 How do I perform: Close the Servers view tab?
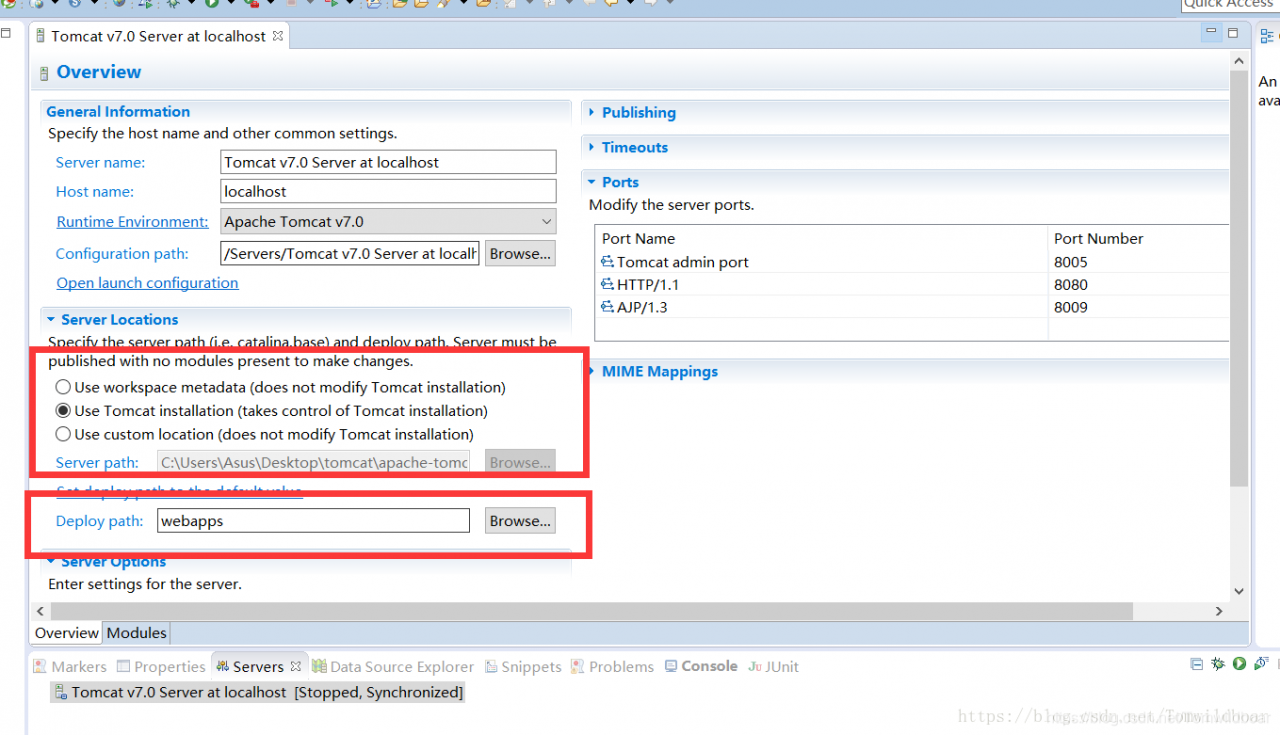[x=296, y=666]
